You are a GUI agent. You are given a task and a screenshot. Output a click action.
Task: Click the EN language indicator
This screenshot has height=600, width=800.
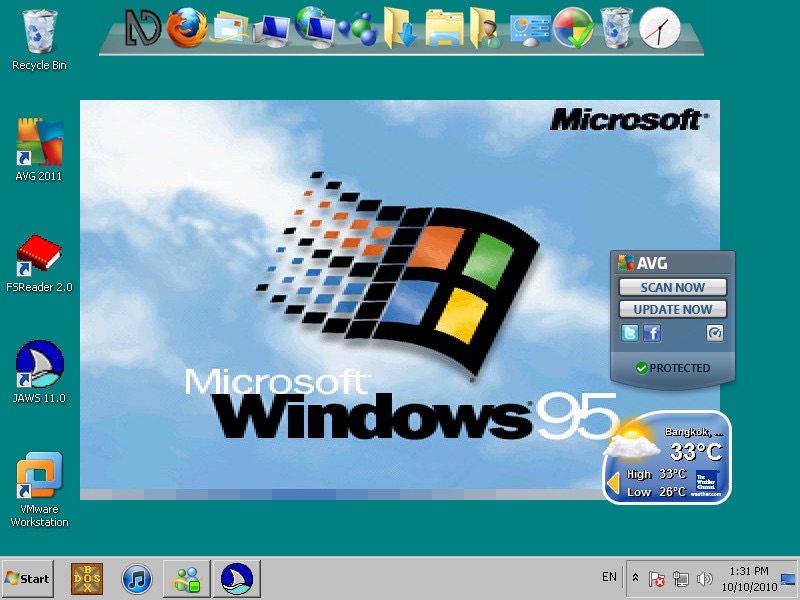pos(609,577)
